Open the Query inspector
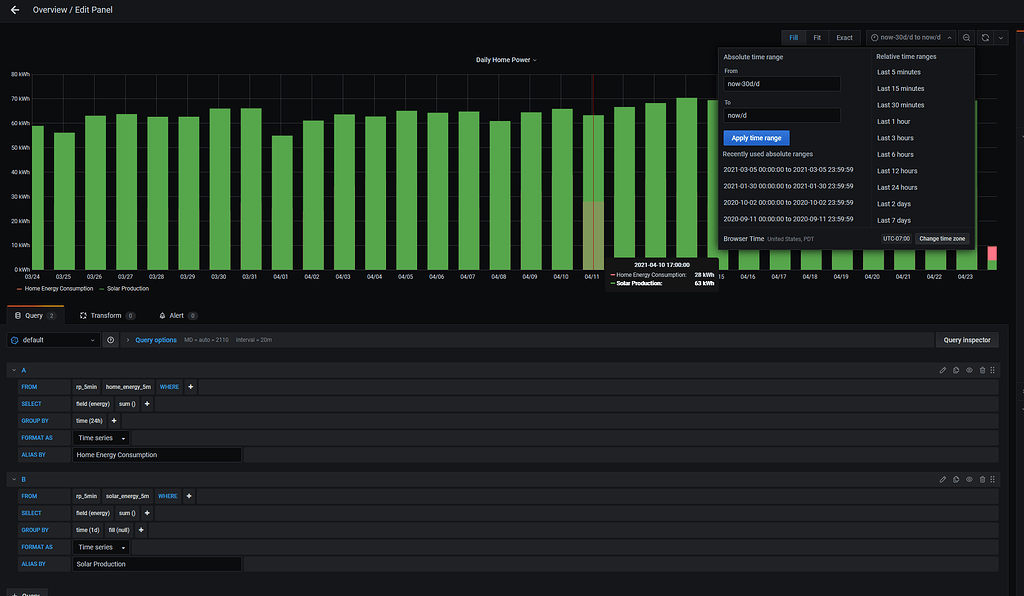The width and height of the screenshot is (1024, 596). pos(966,339)
